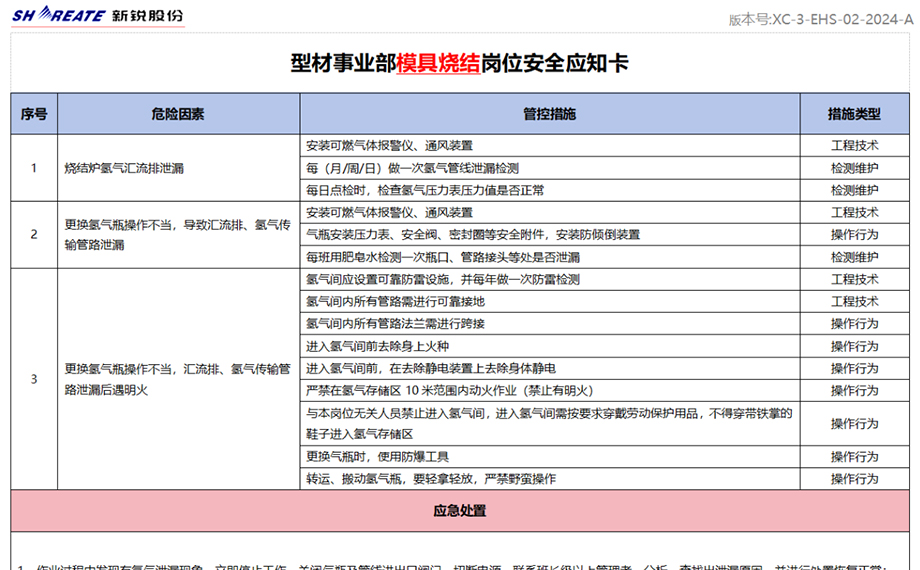The width and height of the screenshot is (920, 570).
Task: Click 每（月/周/日）做一次氢气管线泄漏检测 cell
Action: [550, 168]
